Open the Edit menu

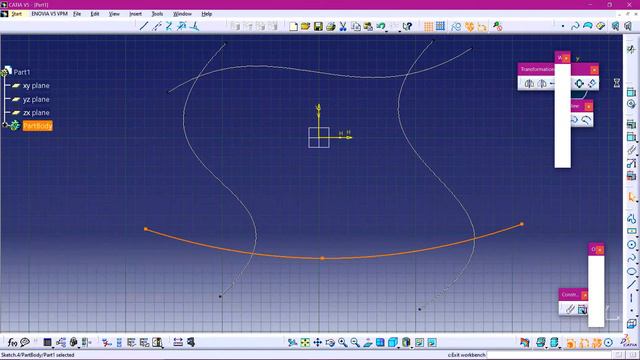[95, 14]
